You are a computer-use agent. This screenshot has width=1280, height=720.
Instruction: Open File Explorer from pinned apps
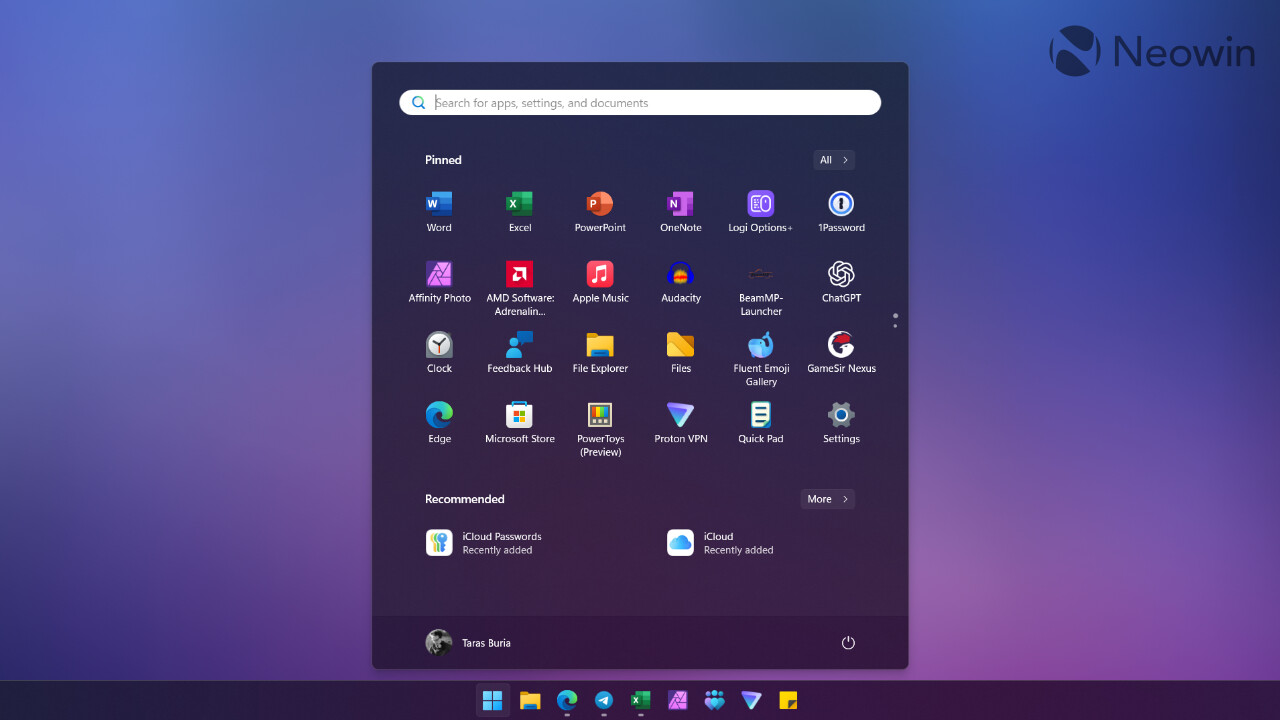coord(600,353)
